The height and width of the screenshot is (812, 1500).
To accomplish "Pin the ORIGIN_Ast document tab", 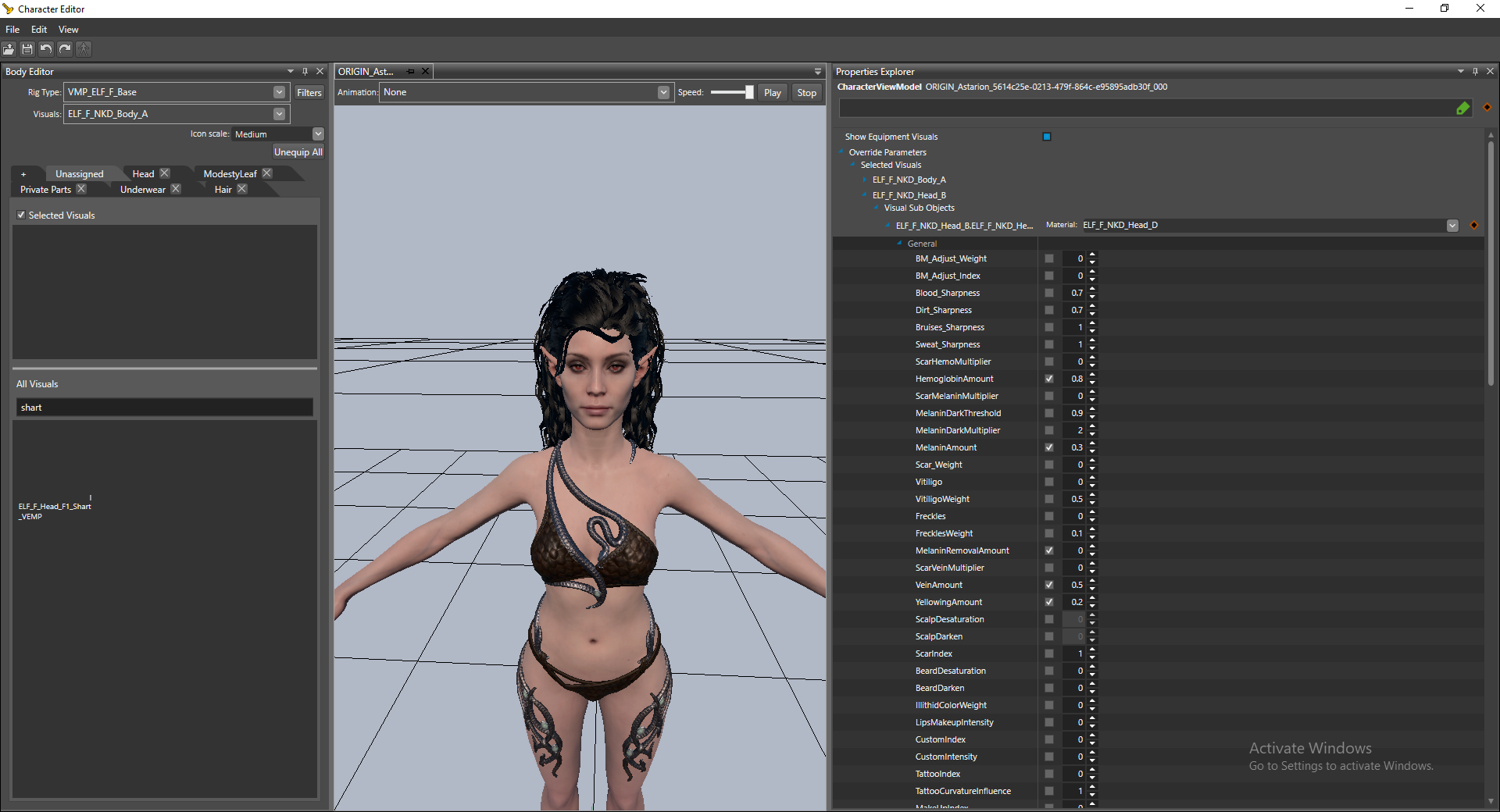I will pyautogui.click(x=411, y=71).
